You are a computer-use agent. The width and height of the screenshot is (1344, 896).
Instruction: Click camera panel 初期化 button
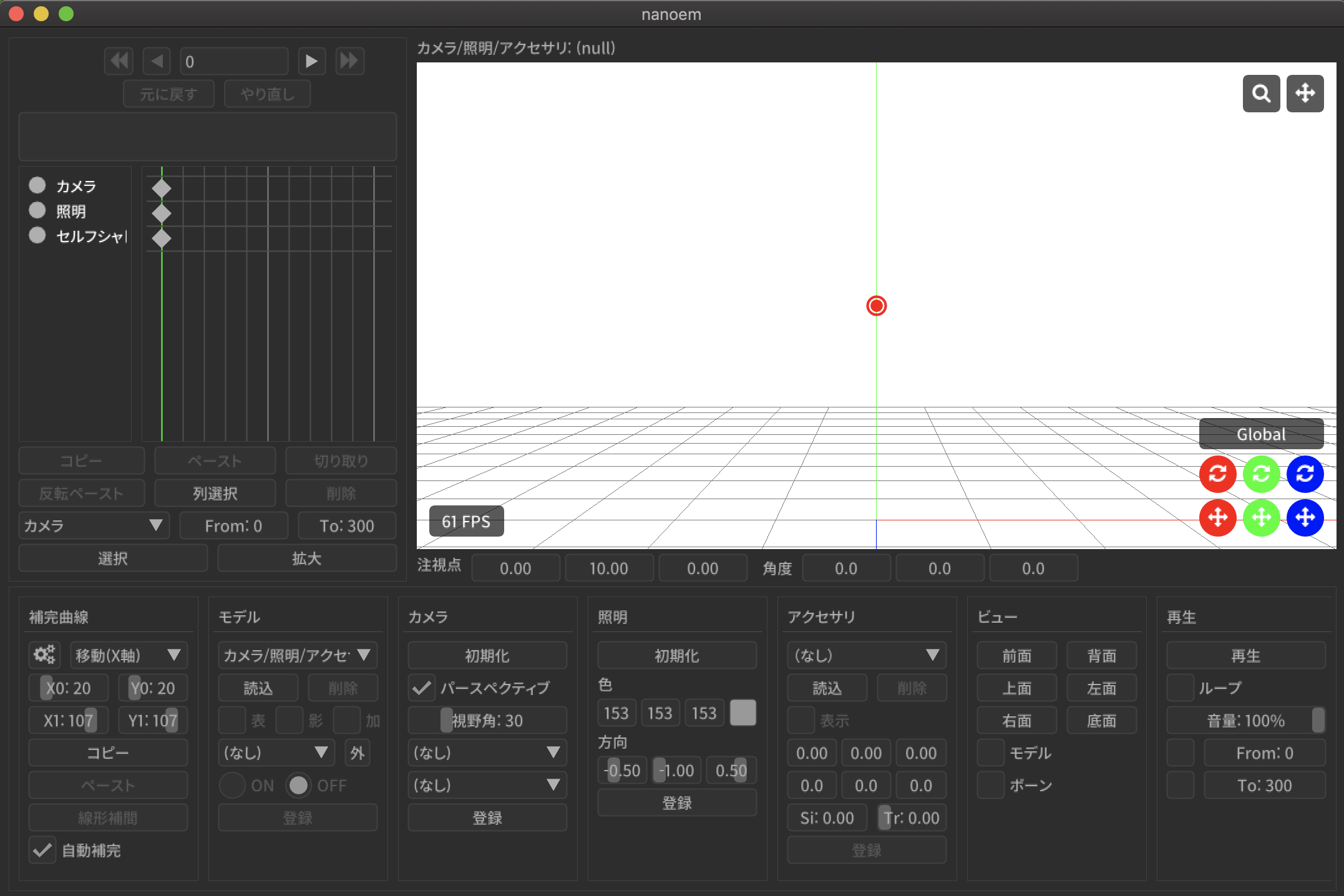click(487, 655)
